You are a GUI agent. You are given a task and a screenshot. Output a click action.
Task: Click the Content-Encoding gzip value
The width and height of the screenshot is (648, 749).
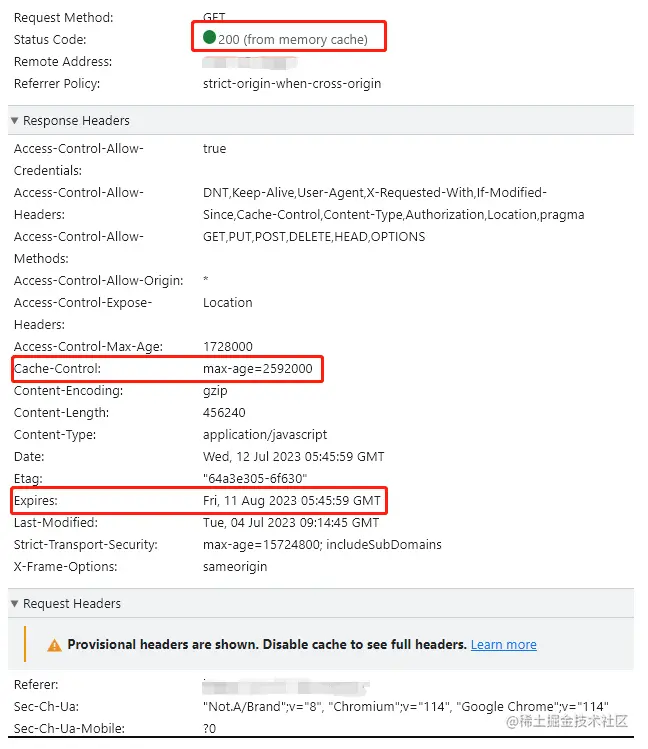(215, 391)
